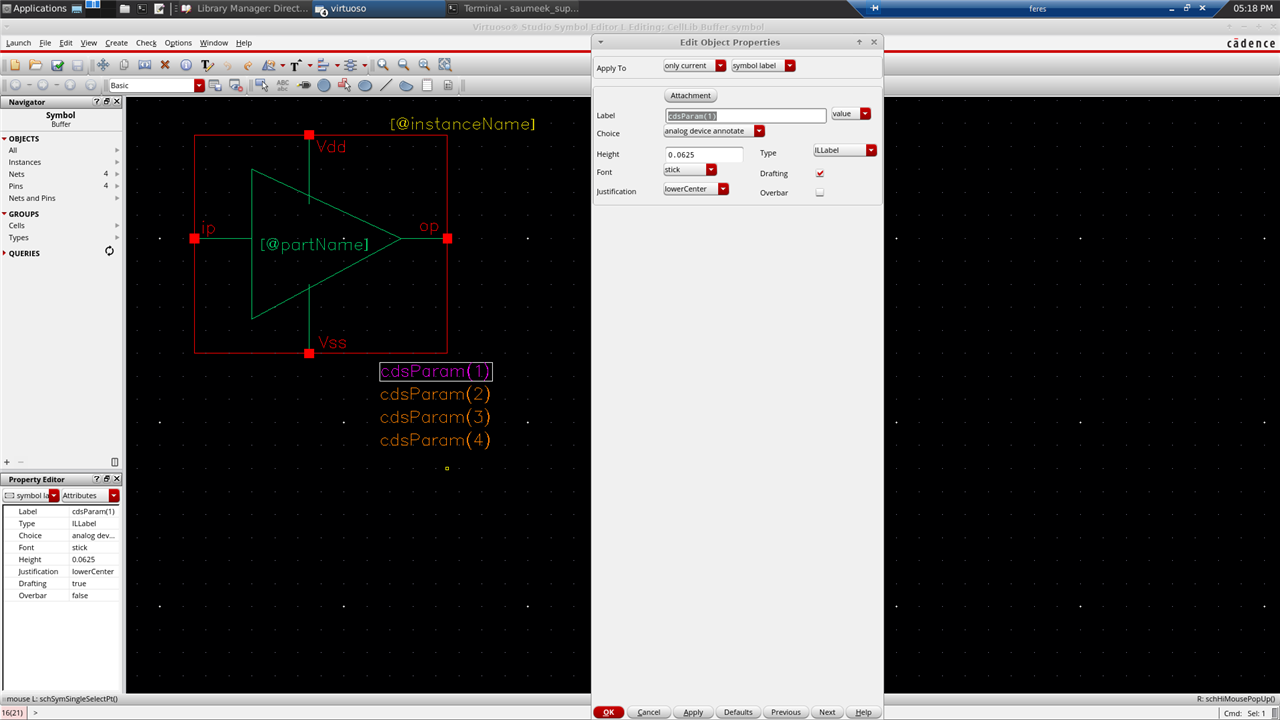Click the Attachment button
Viewport: 1280px width, 720px height.
(690, 96)
